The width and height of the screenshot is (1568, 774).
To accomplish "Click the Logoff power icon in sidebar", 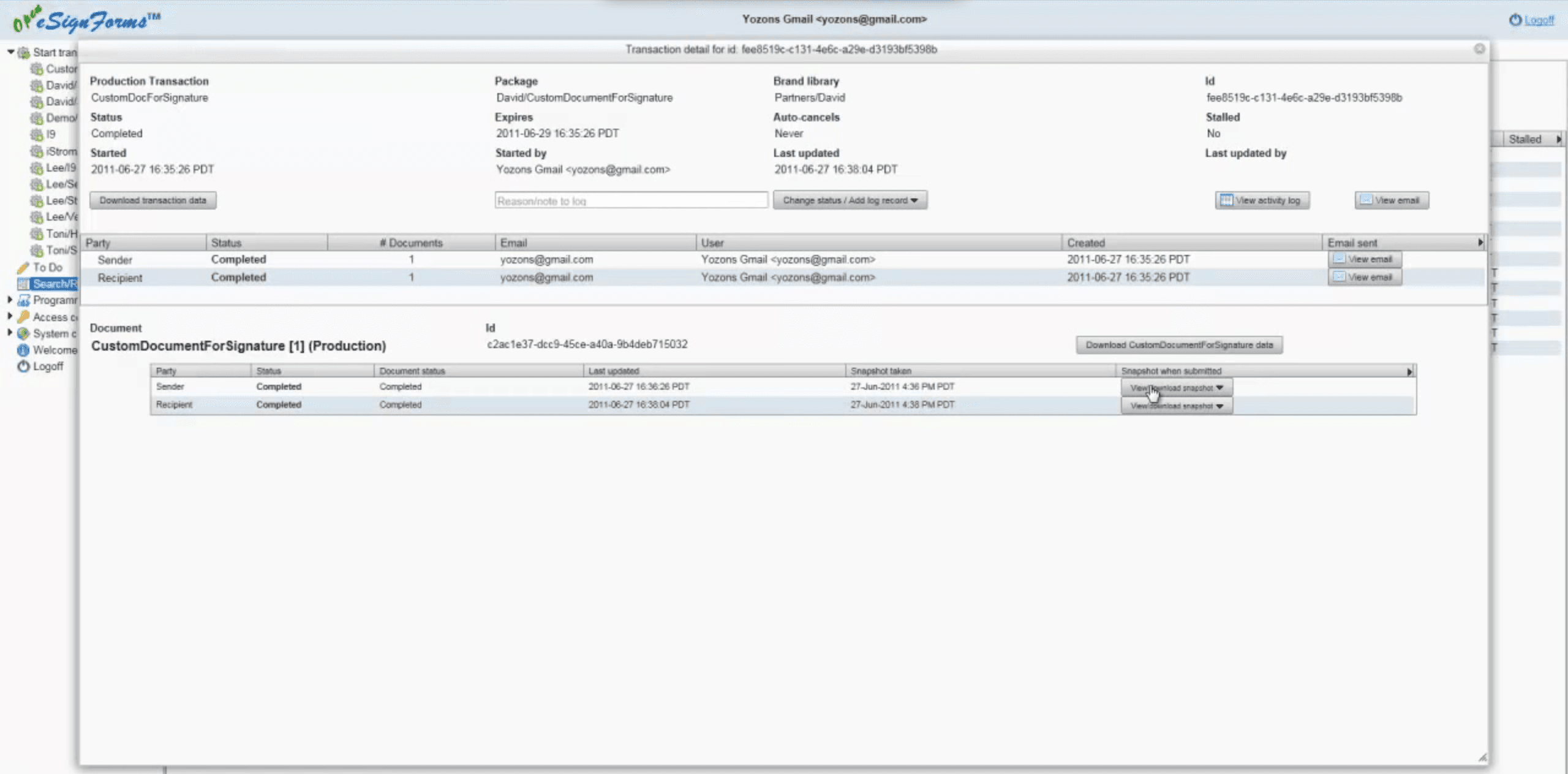I will [x=23, y=366].
